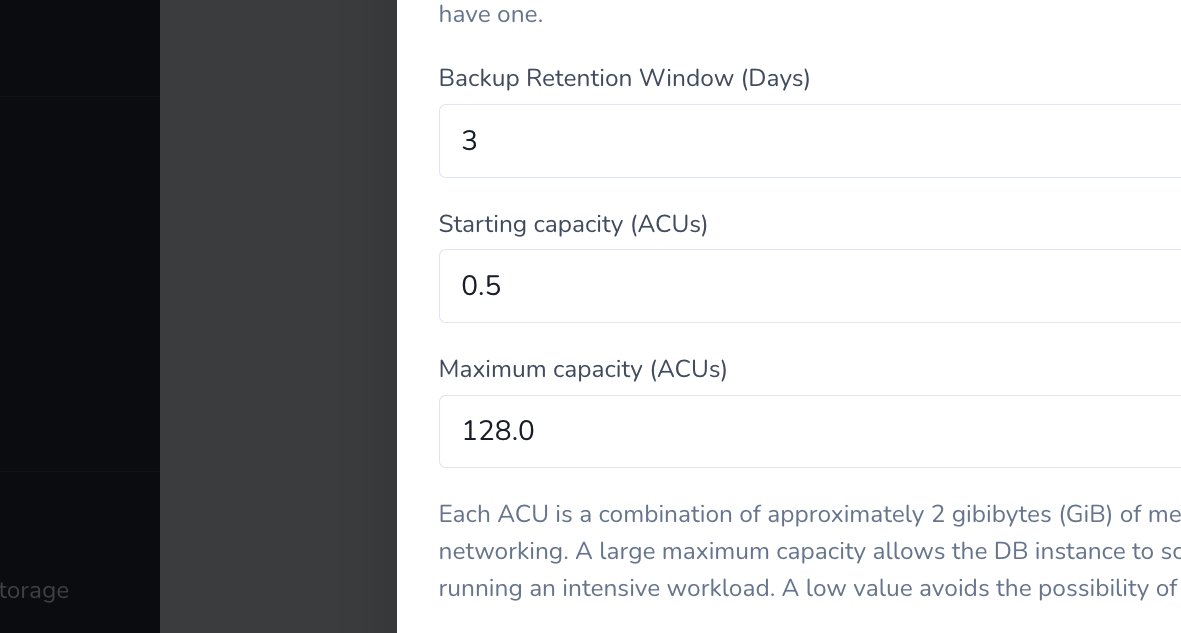Click the "Maximum capacity (ACUs)" label

[583, 369]
